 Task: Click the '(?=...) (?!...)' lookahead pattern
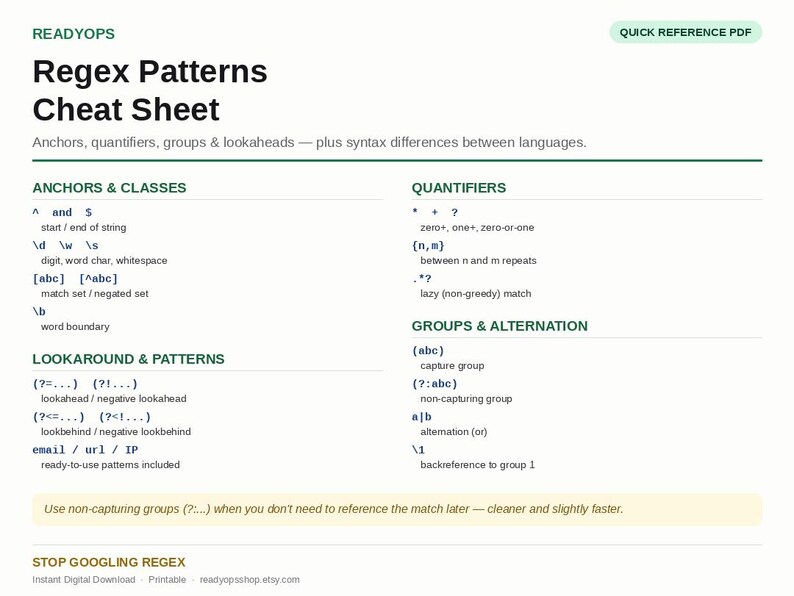tap(85, 384)
